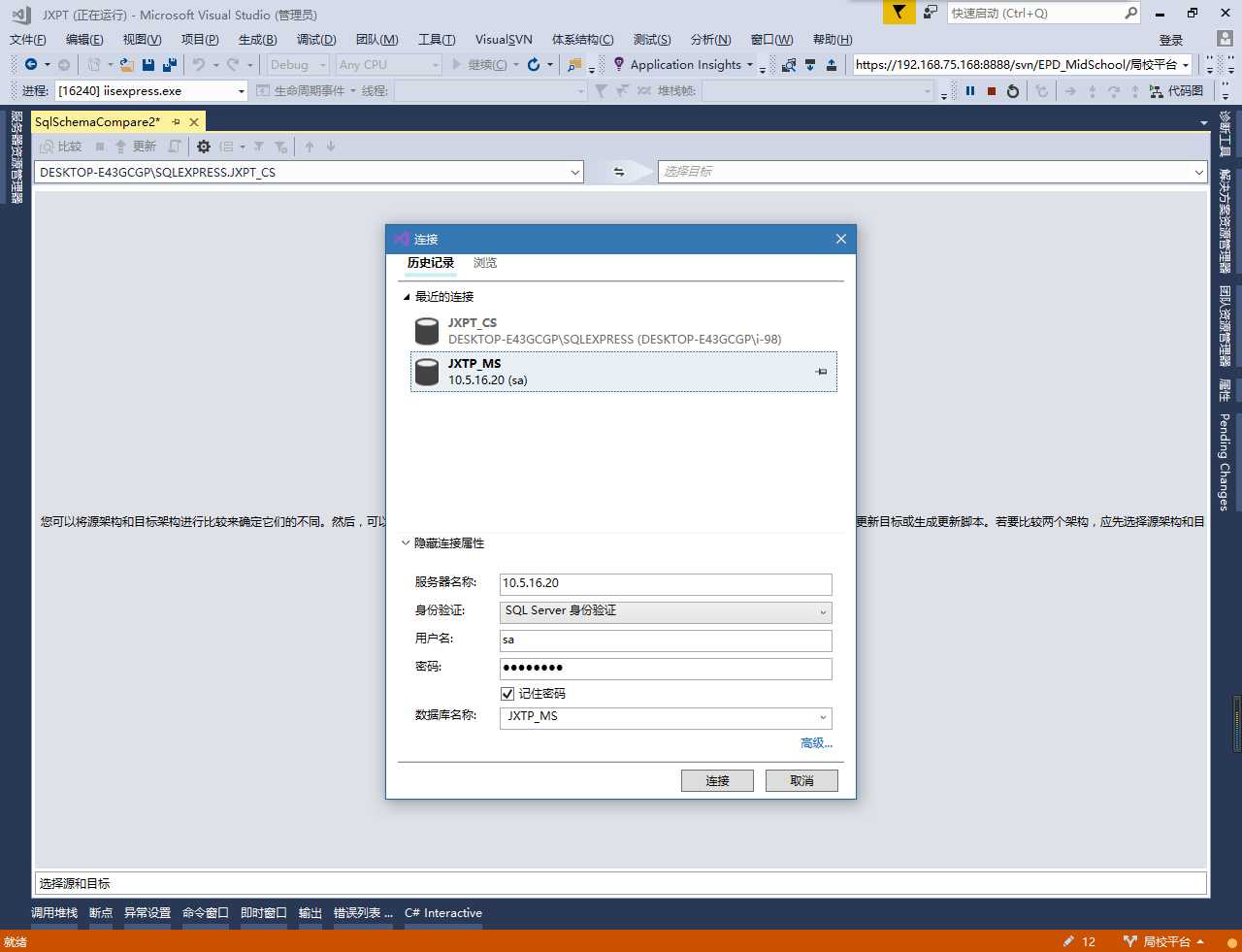Screen dimensions: 1242x952
Task: Select the JXTP_MS recent connection
Action: (623, 372)
